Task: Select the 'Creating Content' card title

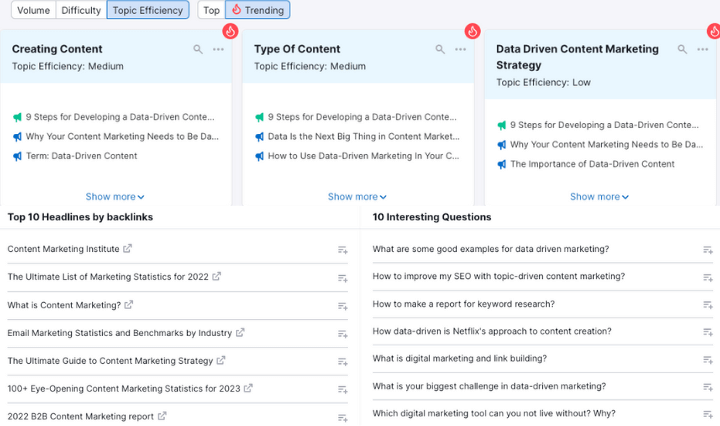Action: (57, 49)
